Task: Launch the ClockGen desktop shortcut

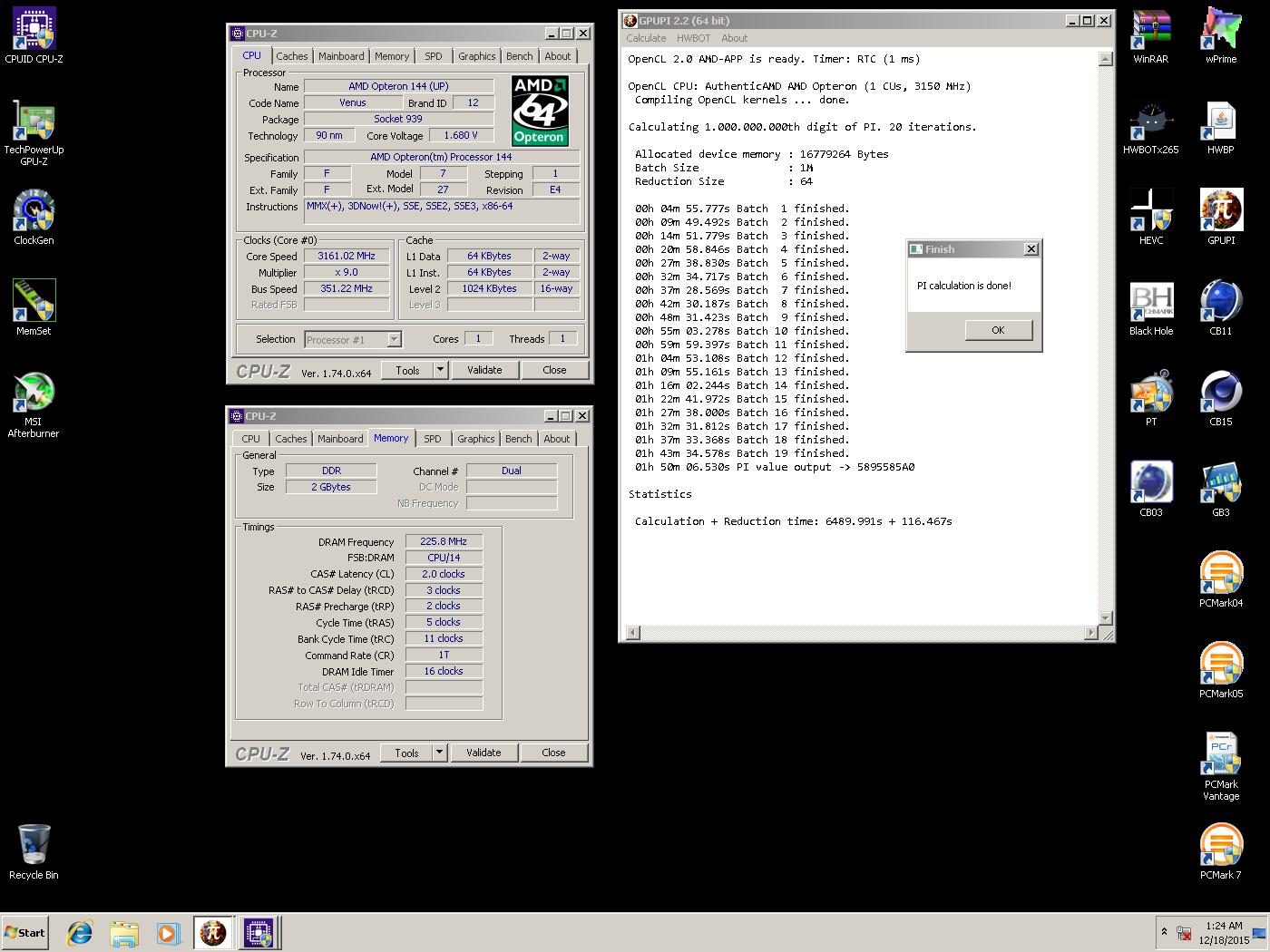Action: click(34, 218)
